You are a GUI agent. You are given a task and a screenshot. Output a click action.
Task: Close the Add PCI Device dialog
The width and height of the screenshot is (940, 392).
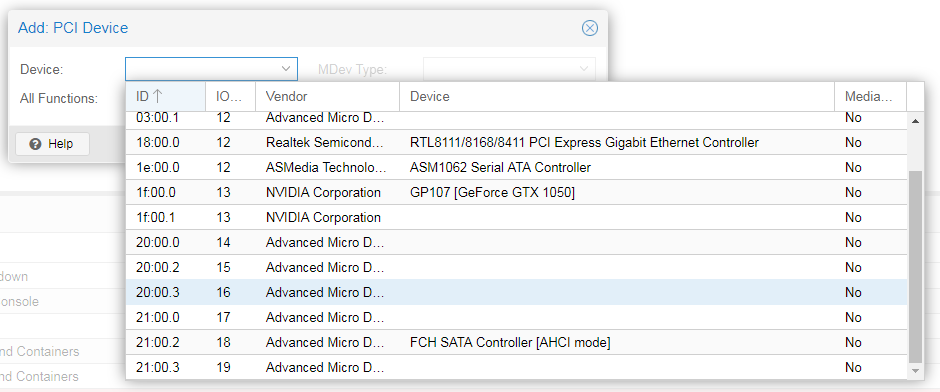coord(590,28)
